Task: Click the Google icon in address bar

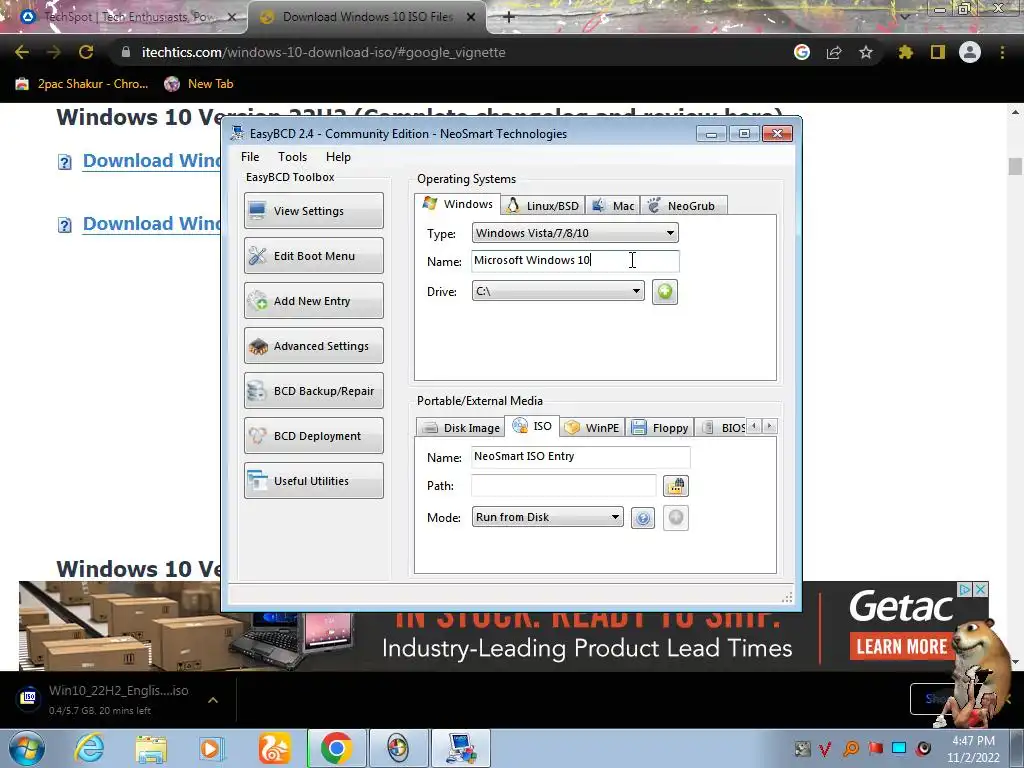Action: pos(802,52)
